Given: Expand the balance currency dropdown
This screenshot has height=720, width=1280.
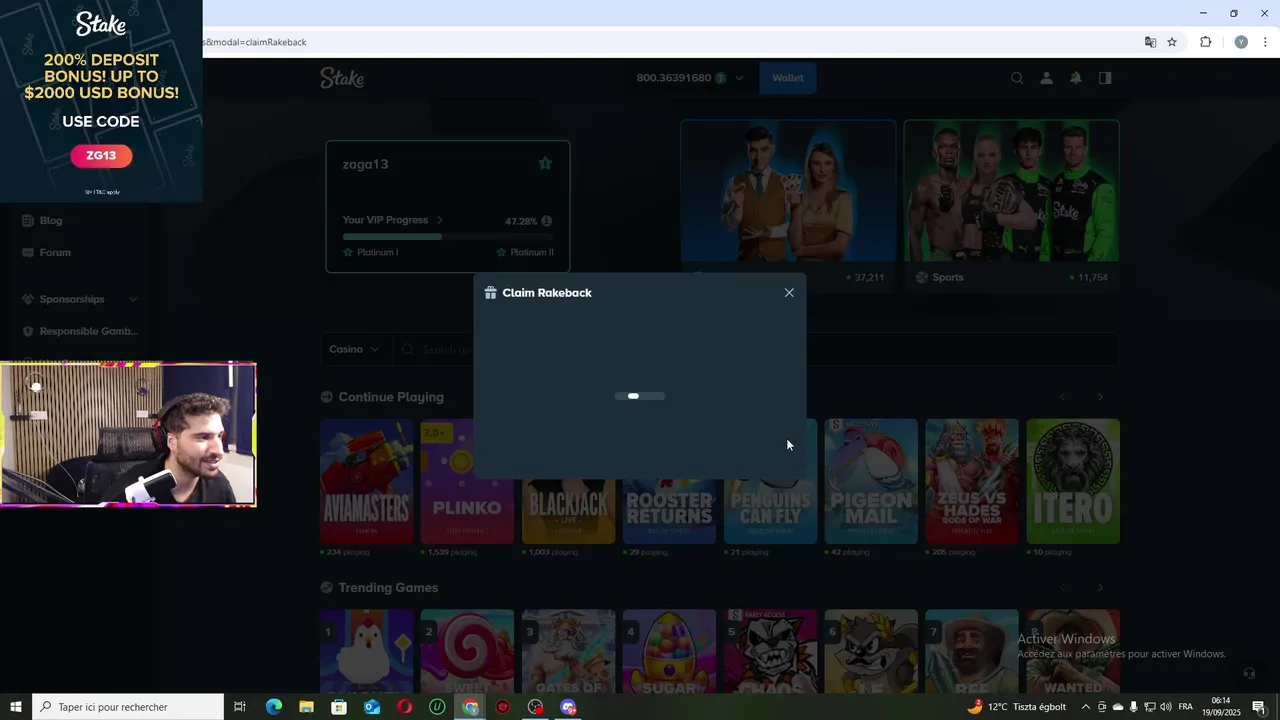Looking at the screenshot, I should tap(739, 78).
